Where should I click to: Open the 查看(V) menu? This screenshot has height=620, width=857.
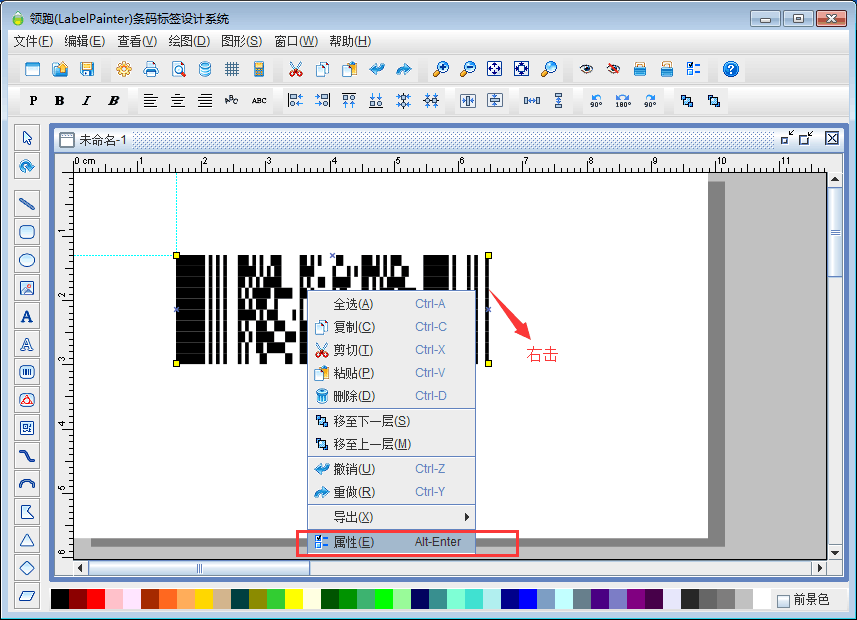tap(137, 42)
